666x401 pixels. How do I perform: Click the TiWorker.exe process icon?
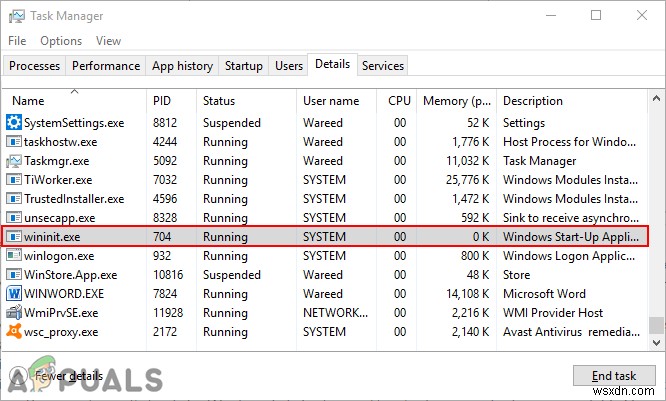(14, 180)
